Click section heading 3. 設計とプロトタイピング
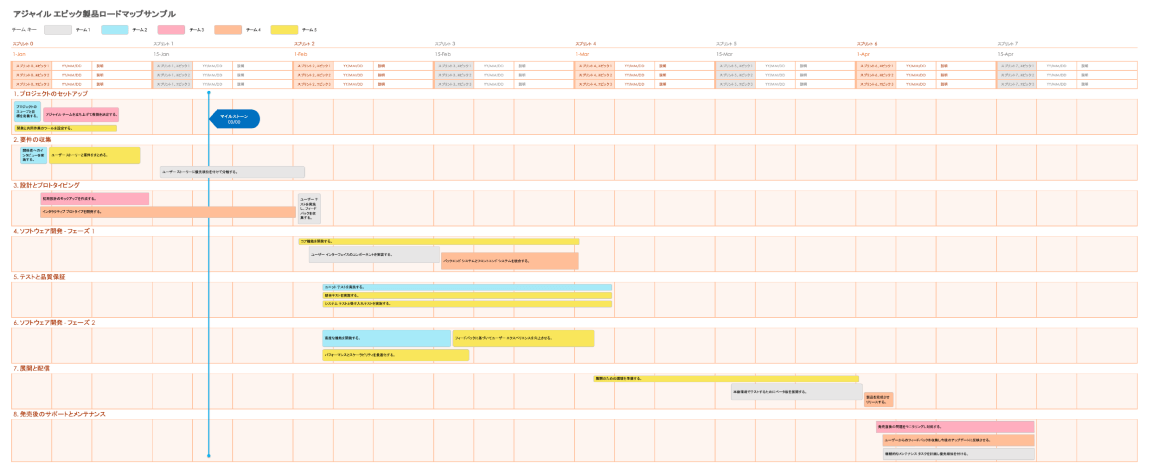Viewport: 1150px width, 472px height. pyautogui.click(x=53, y=185)
